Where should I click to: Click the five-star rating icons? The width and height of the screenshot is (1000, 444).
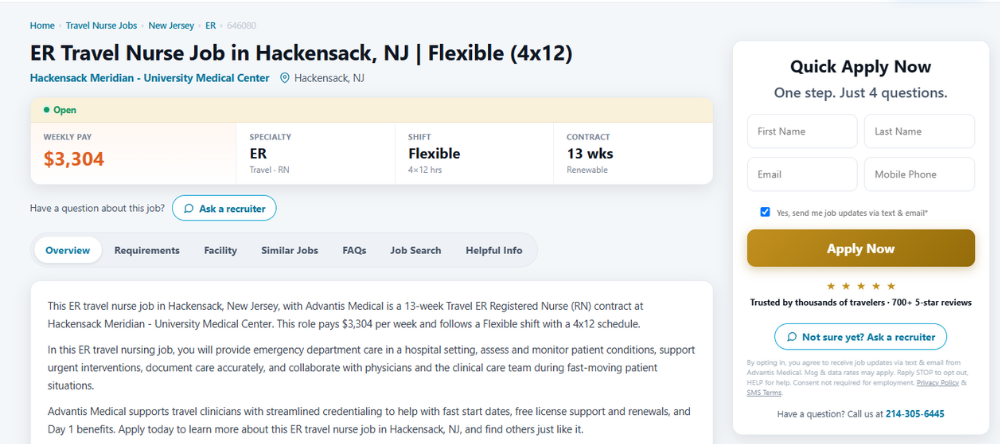861,286
